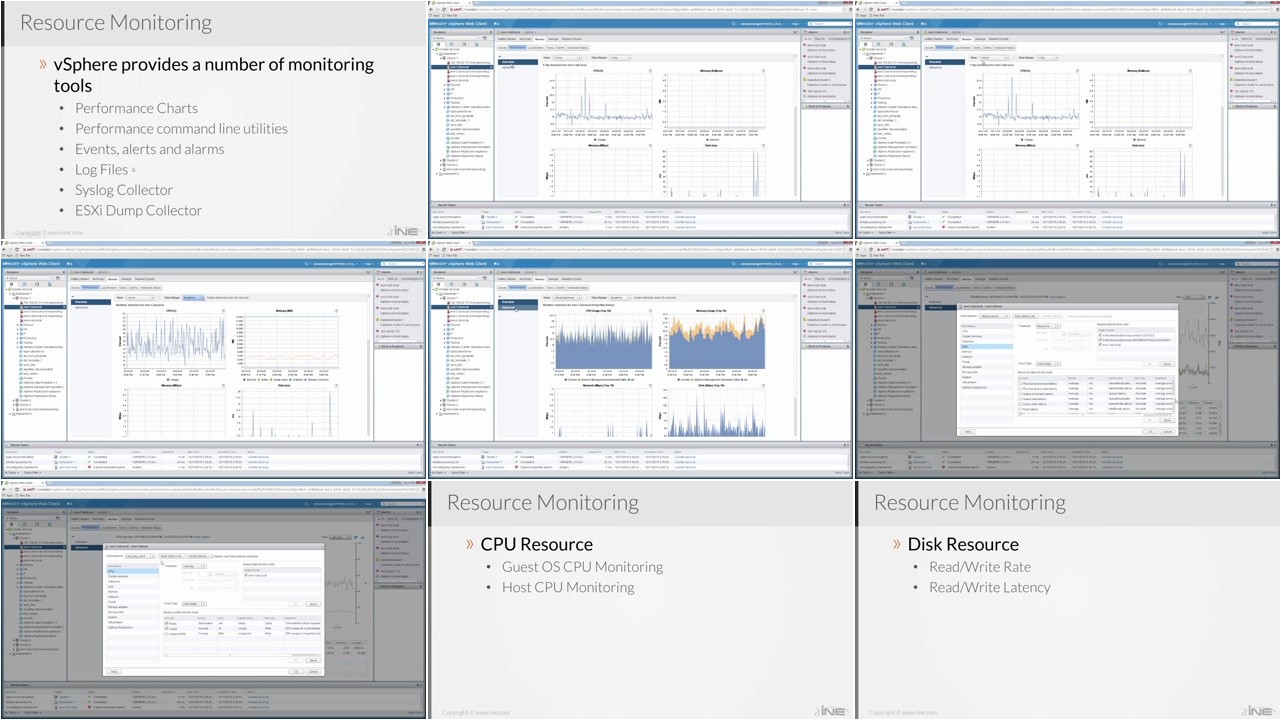Click Chrome reload icon in CPU dialog thumbnail
This screenshot has width=1281, height=720.
pyautogui.click(x=17, y=490)
